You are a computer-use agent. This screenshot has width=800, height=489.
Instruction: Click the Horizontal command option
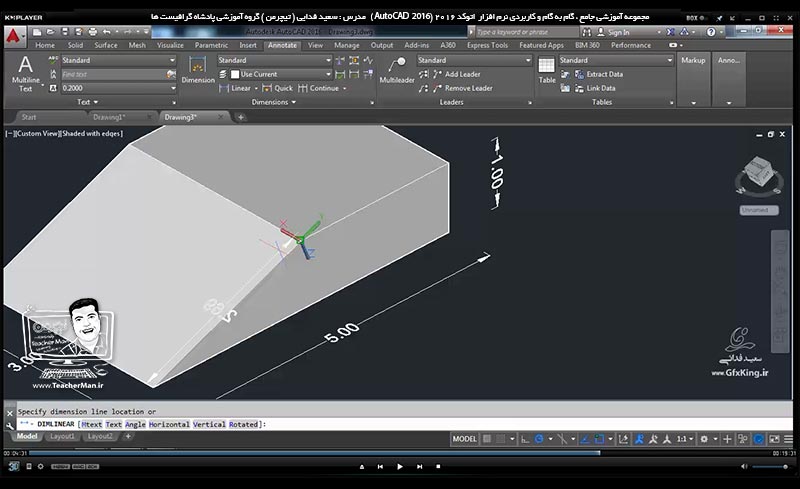tap(169, 424)
